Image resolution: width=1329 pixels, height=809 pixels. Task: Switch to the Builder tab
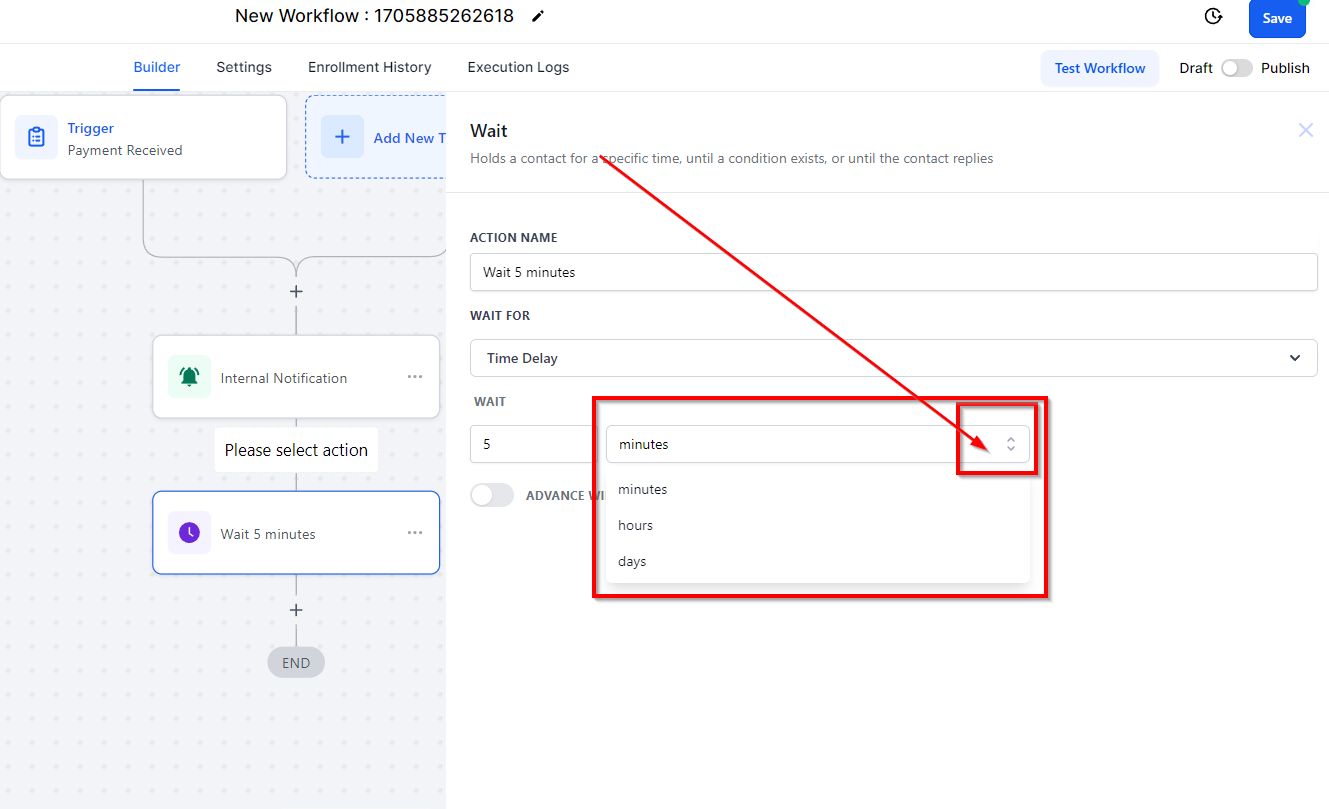point(157,67)
